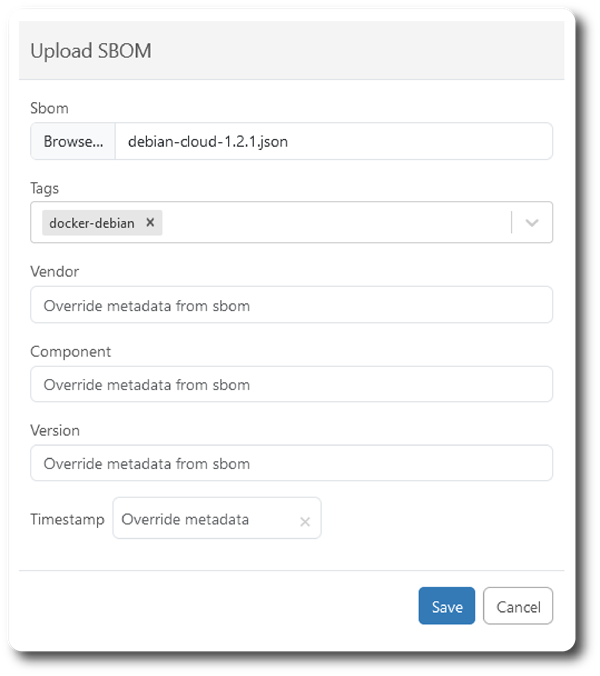Click the Version field label

click(x=55, y=430)
